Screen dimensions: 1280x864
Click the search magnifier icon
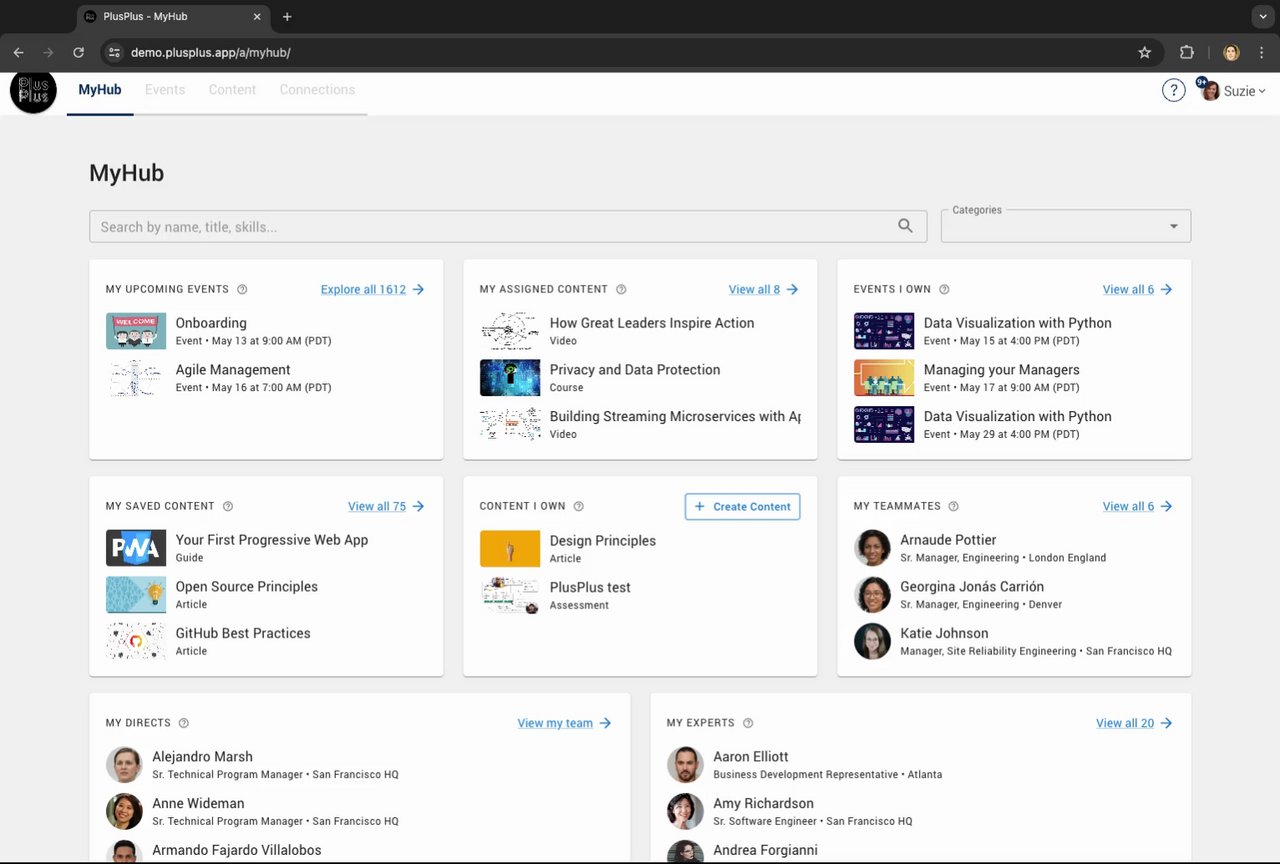point(905,226)
